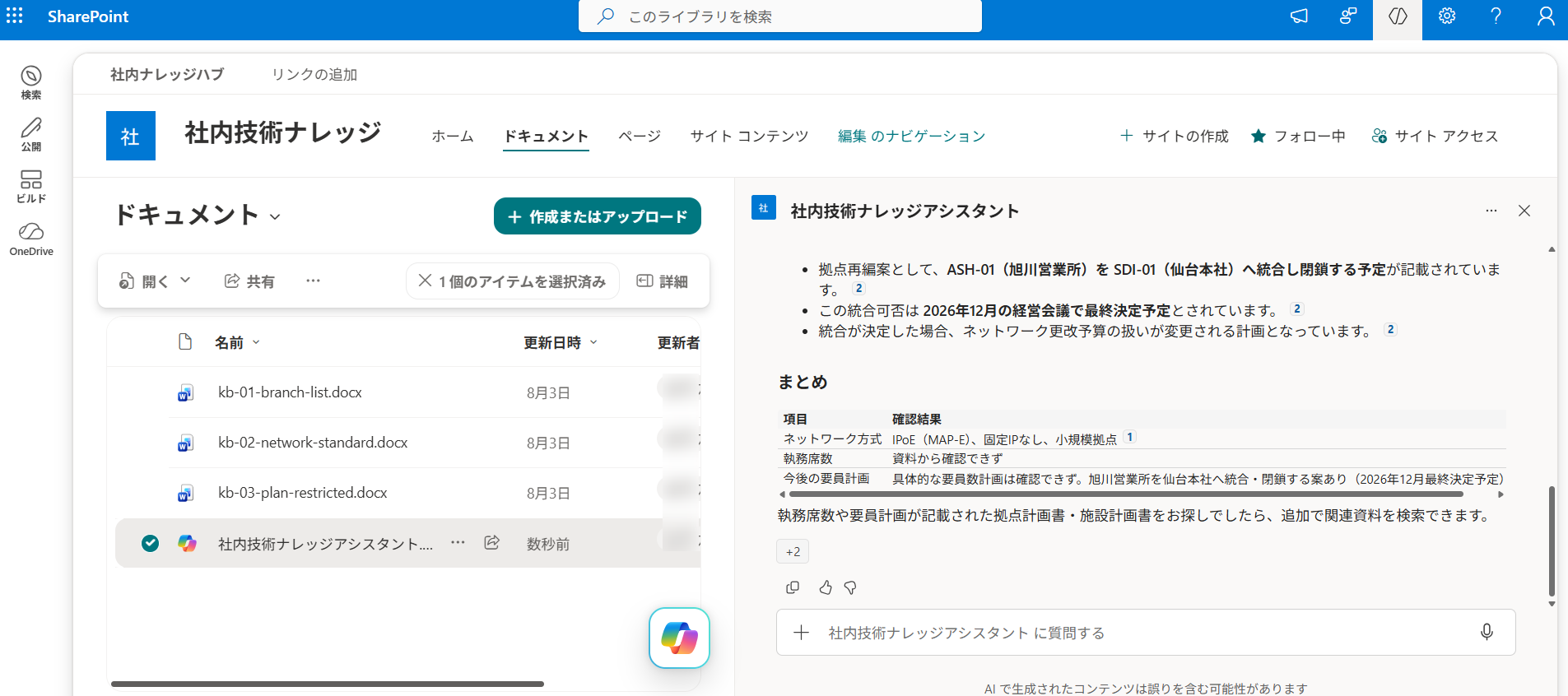This screenshot has width=1568, height=696.
Task: Expand the ドキュメント view dropdown
Action: pos(275,216)
